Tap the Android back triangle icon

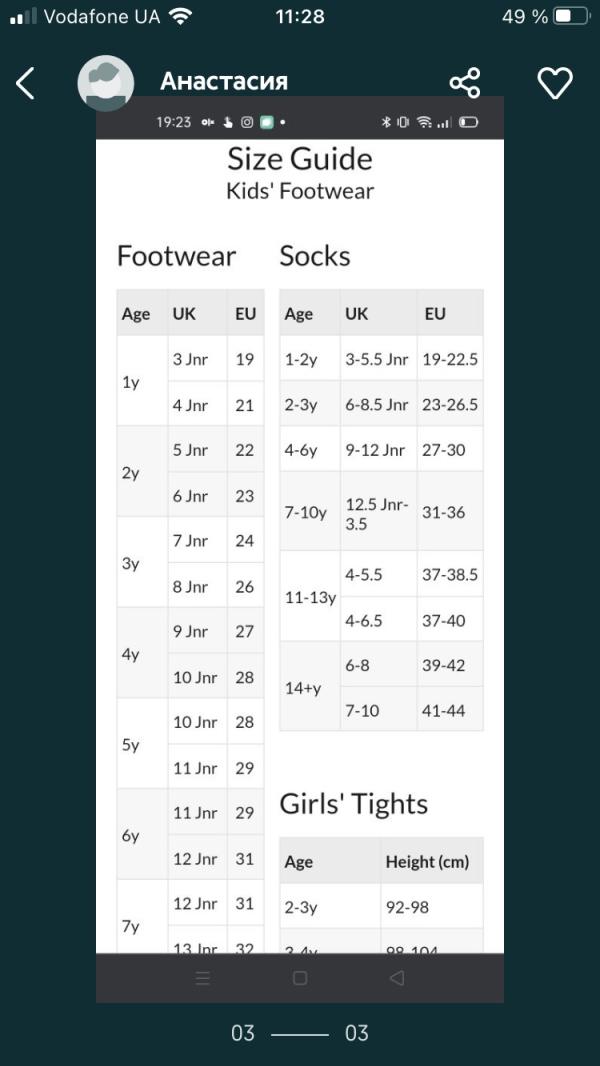click(397, 978)
